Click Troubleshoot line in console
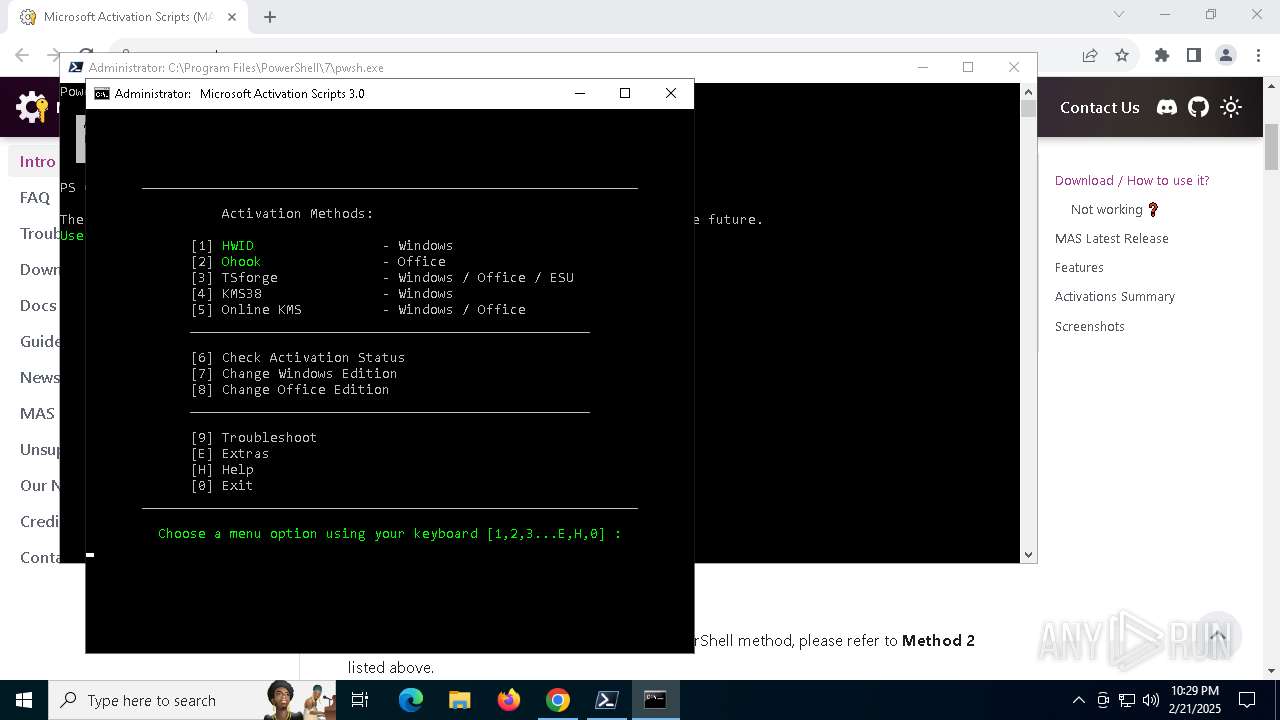Screen dimensions: 1280x720 254,437
